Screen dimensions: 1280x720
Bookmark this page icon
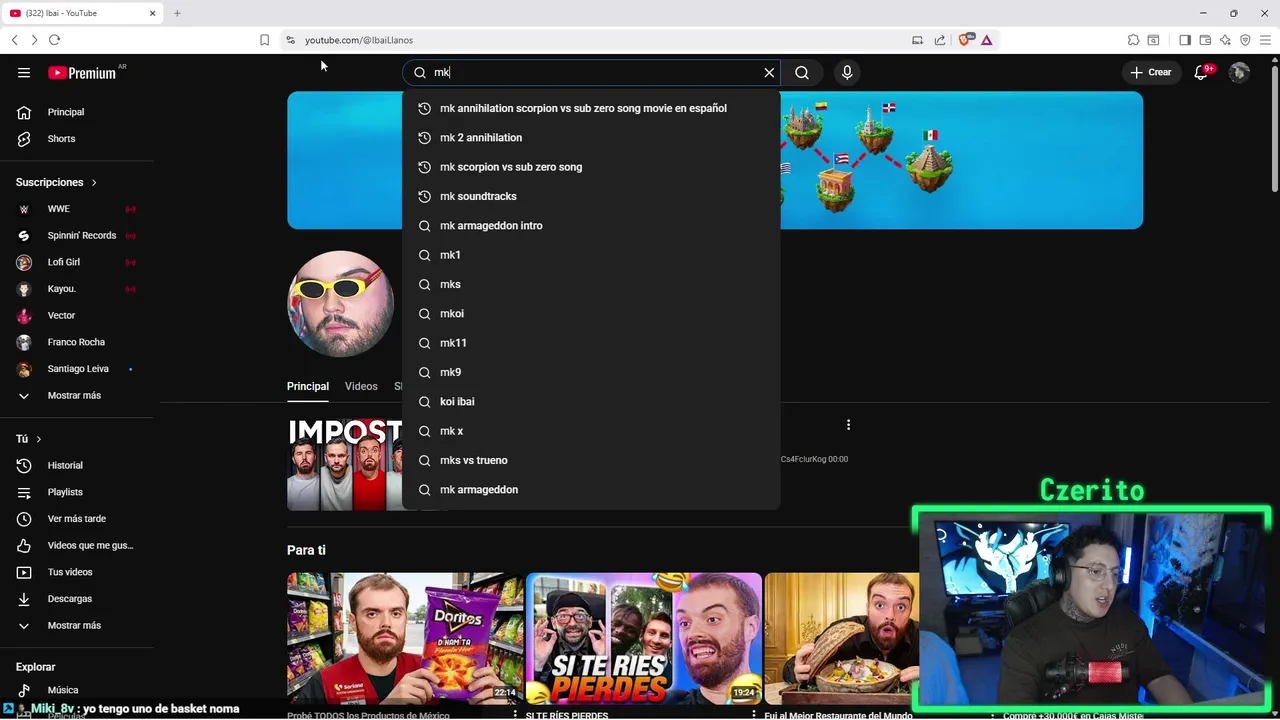click(x=264, y=40)
